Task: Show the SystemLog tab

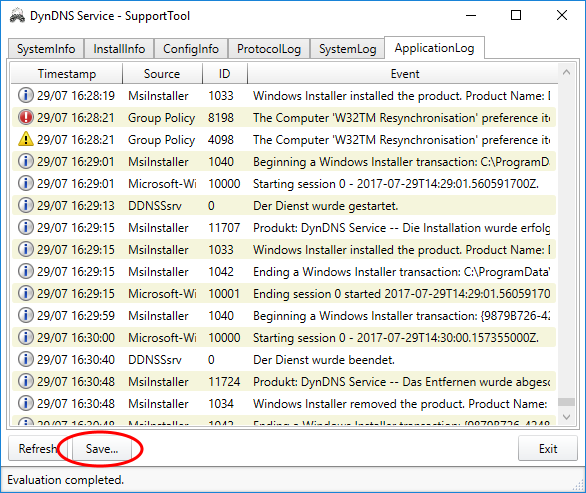Action: (348, 49)
